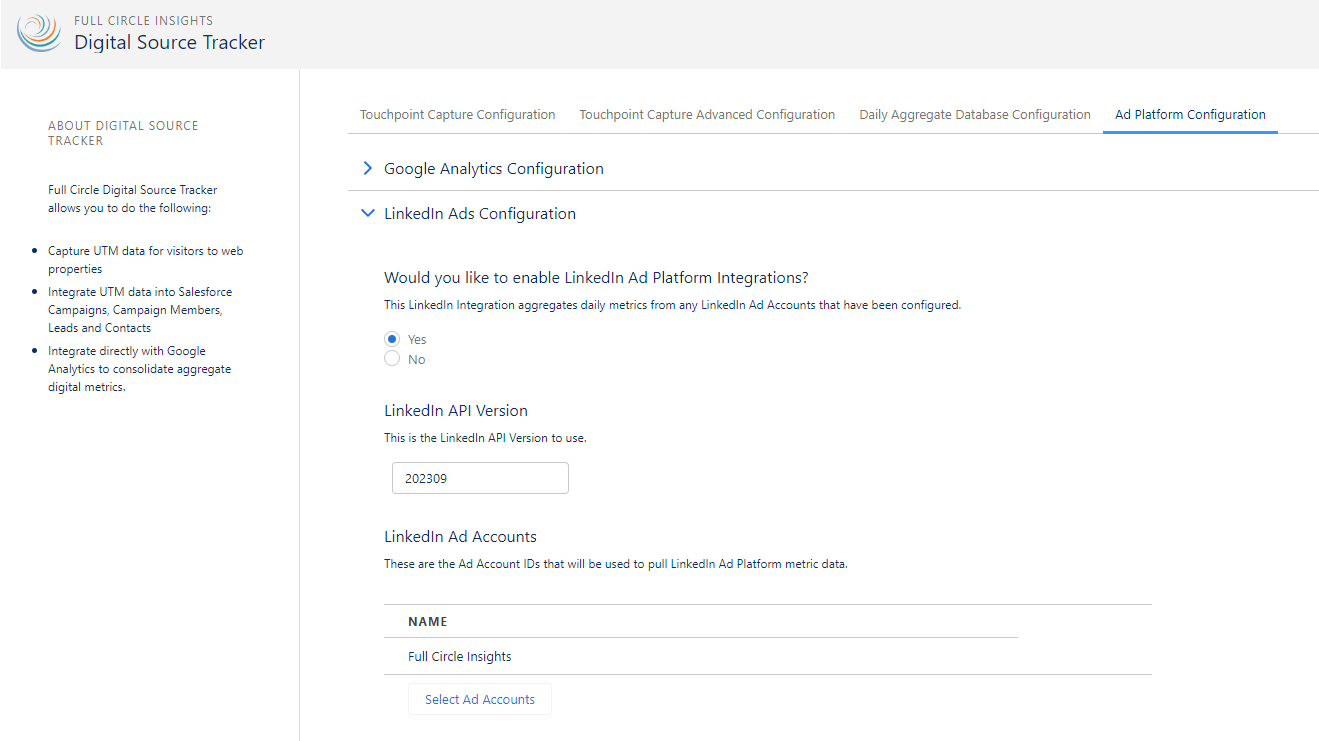Screen dimensions: 1319x741
Task: Click the 'Capture UTM data for visitors' bullet
Action: click(x=146, y=260)
